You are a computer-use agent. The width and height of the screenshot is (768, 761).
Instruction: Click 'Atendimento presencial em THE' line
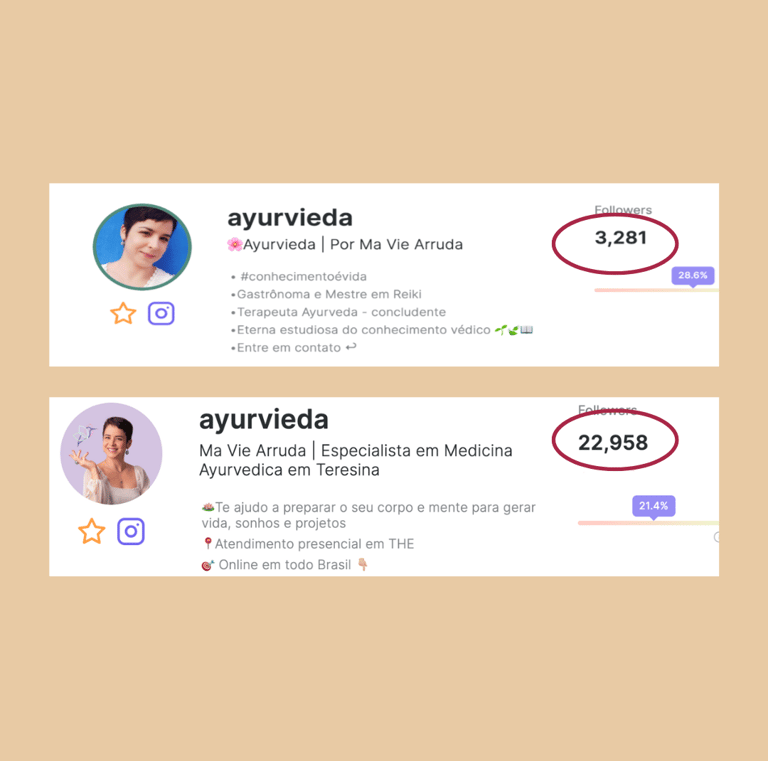pos(308,544)
